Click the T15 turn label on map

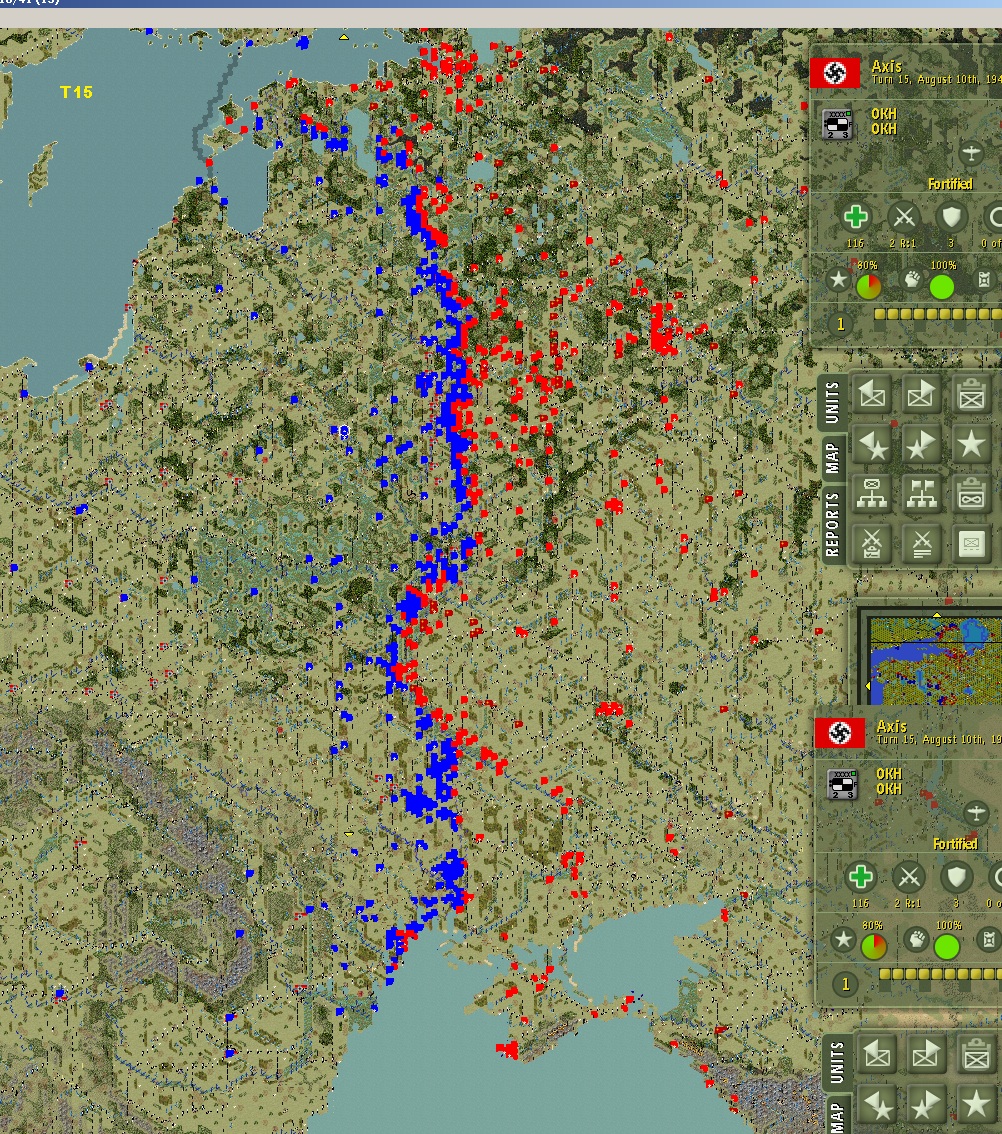76,92
